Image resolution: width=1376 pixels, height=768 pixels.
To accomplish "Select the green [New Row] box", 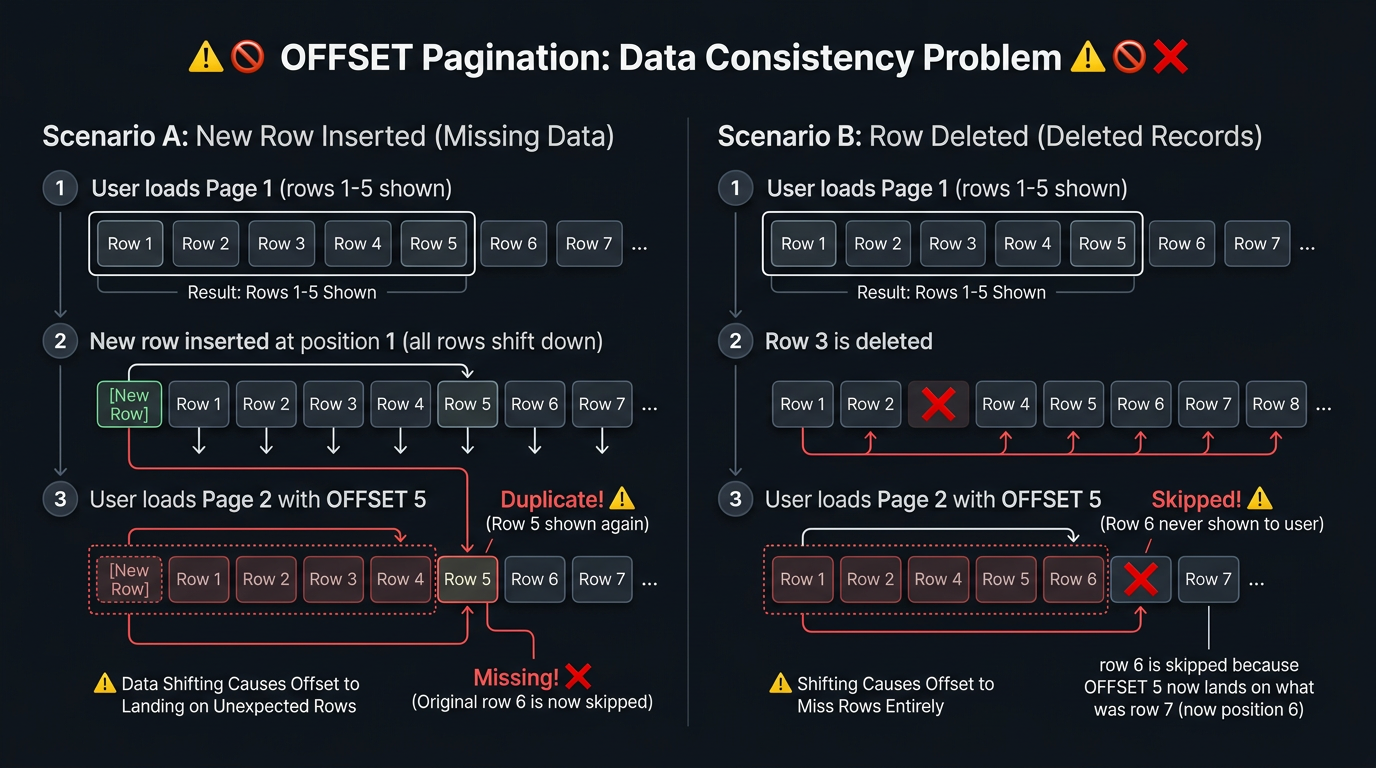I will 129,404.
